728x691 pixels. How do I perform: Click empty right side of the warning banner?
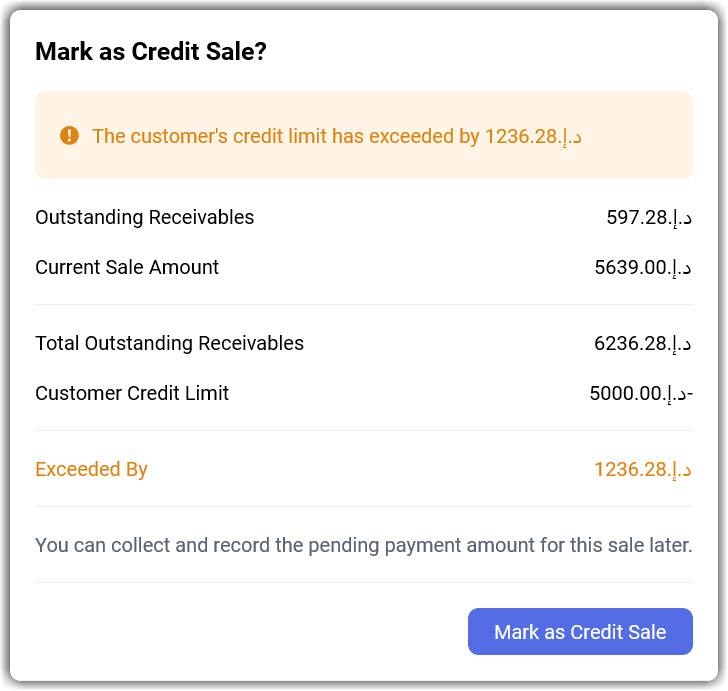pos(640,136)
